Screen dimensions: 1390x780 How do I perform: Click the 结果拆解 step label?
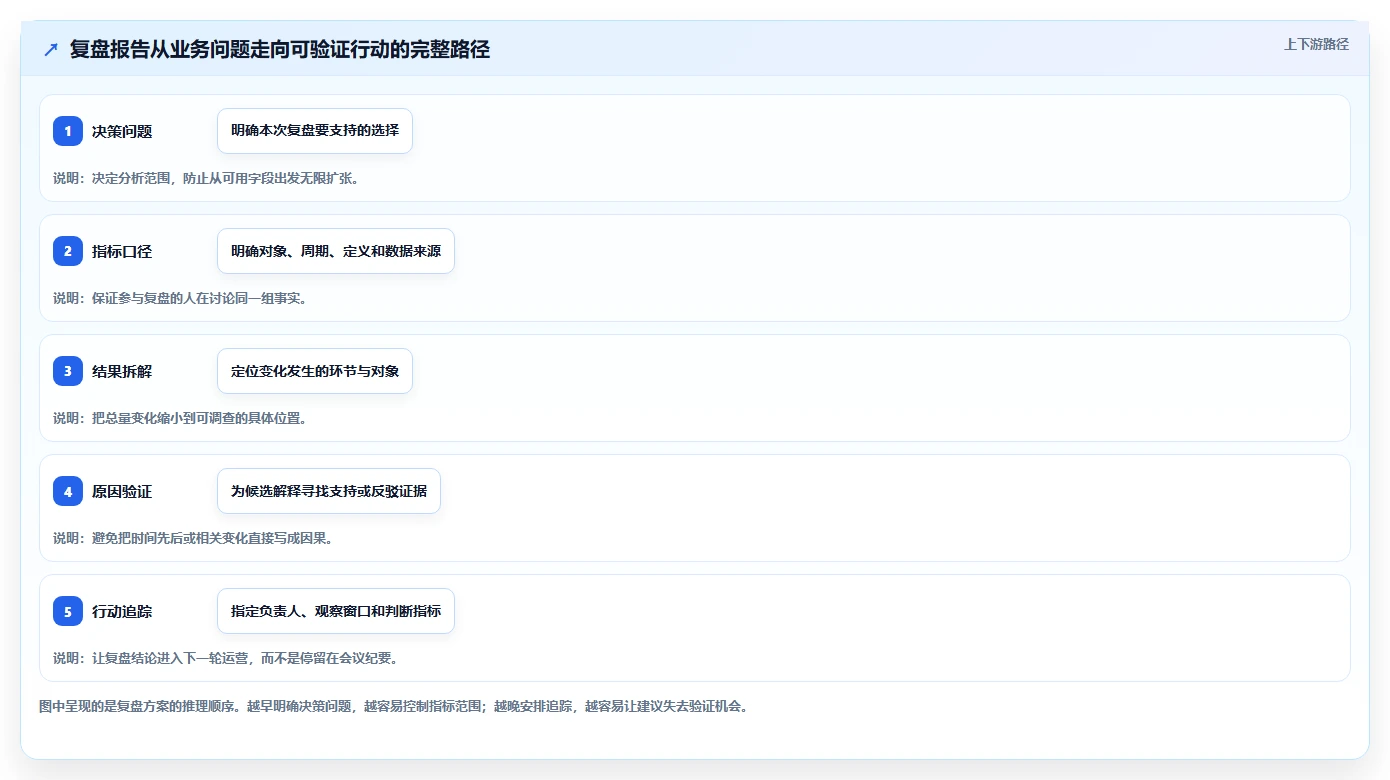coord(122,371)
